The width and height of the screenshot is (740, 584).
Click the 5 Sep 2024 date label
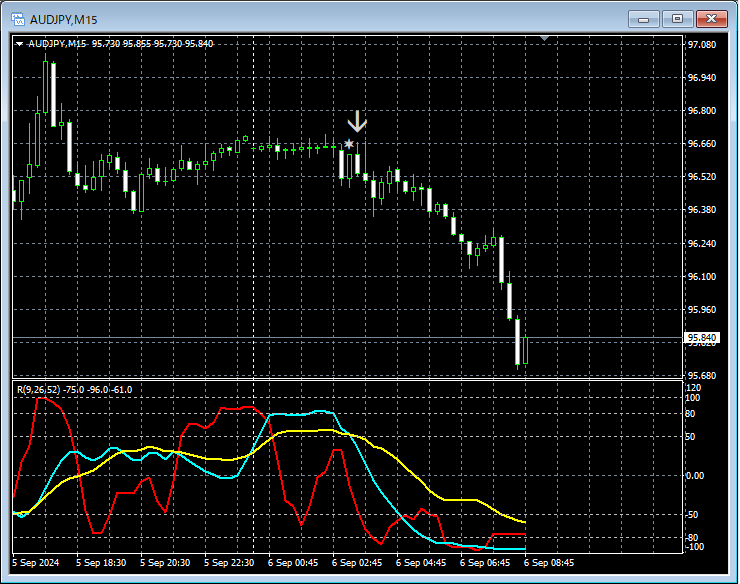[x=37, y=563]
